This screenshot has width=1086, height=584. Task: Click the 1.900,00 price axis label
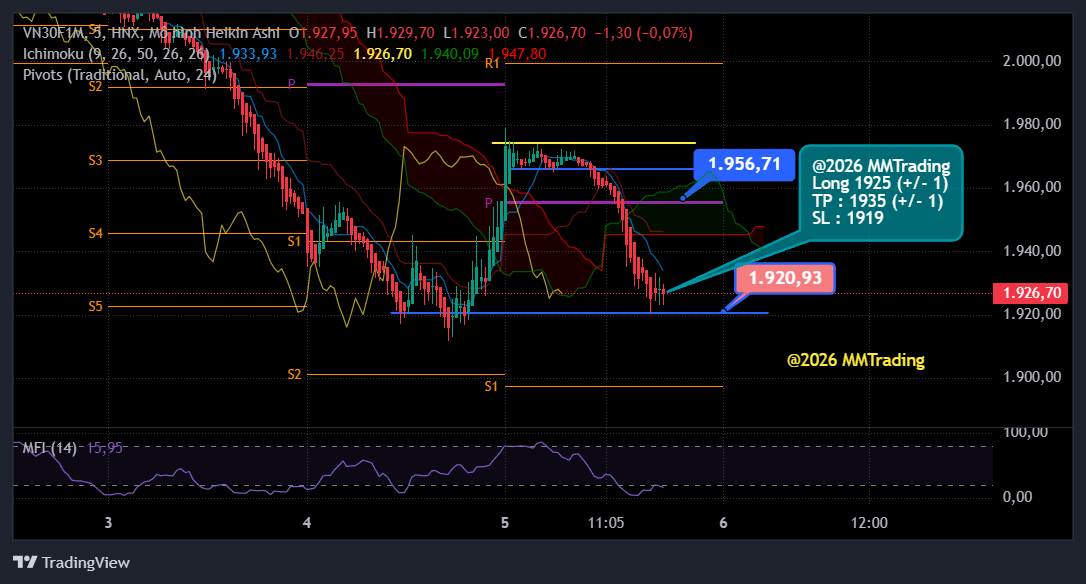click(x=1032, y=377)
